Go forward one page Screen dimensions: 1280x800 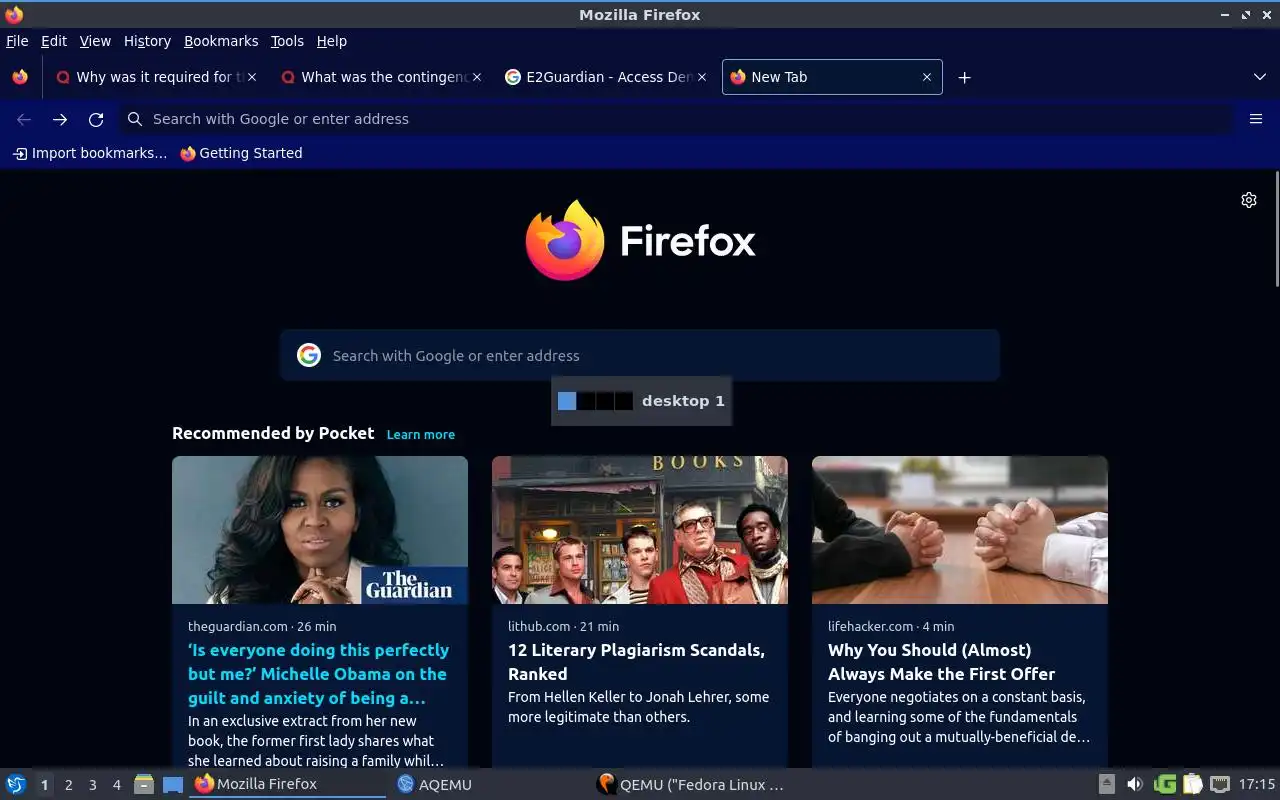60,119
